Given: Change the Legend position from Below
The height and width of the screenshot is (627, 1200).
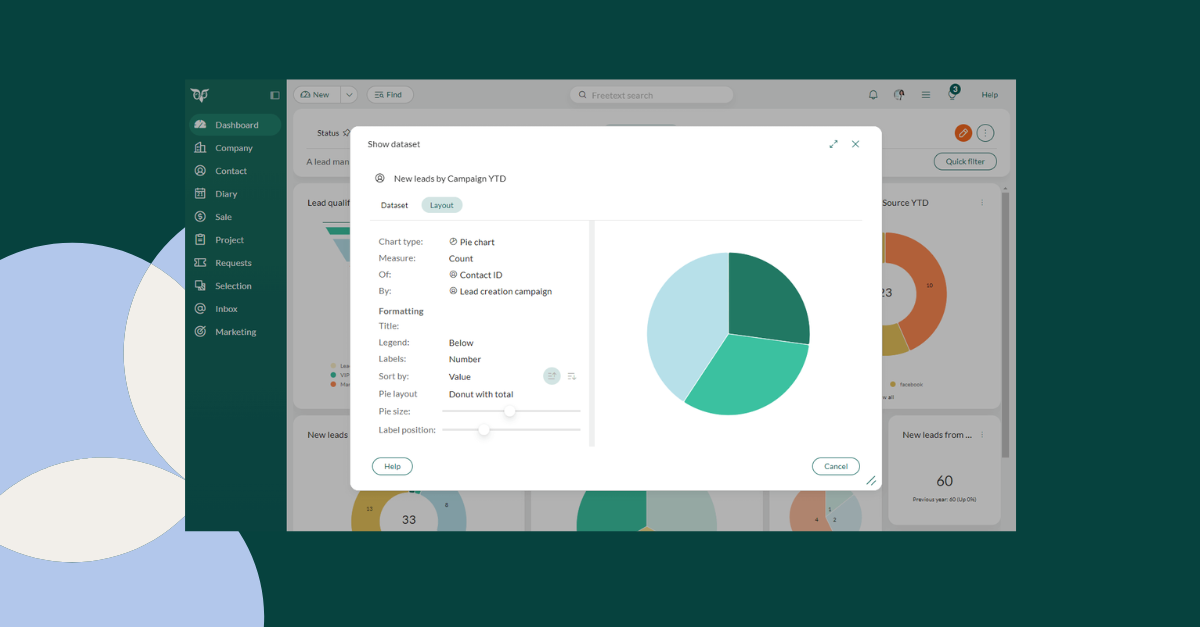Looking at the screenshot, I should click(x=461, y=343).
